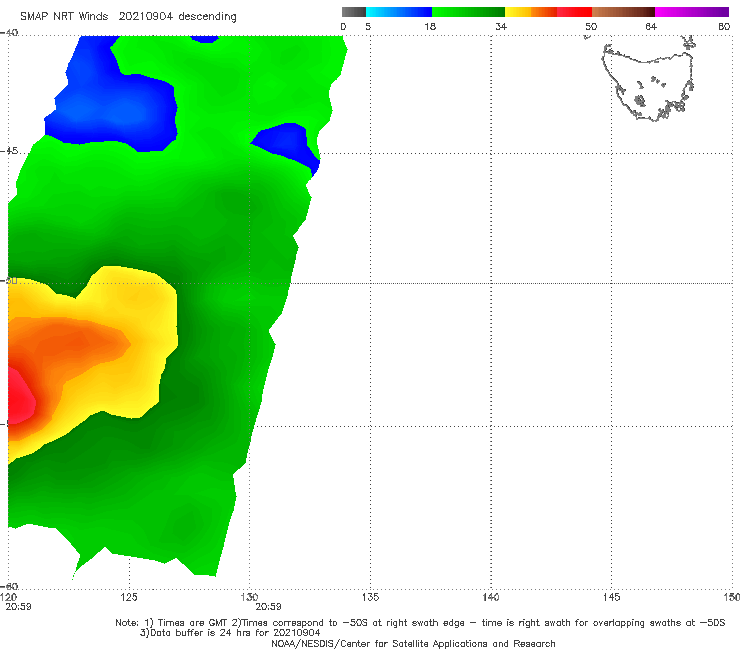The image size is (740, 650).
Task: Click the longitude axis label '140'
Action: (491, 597)
